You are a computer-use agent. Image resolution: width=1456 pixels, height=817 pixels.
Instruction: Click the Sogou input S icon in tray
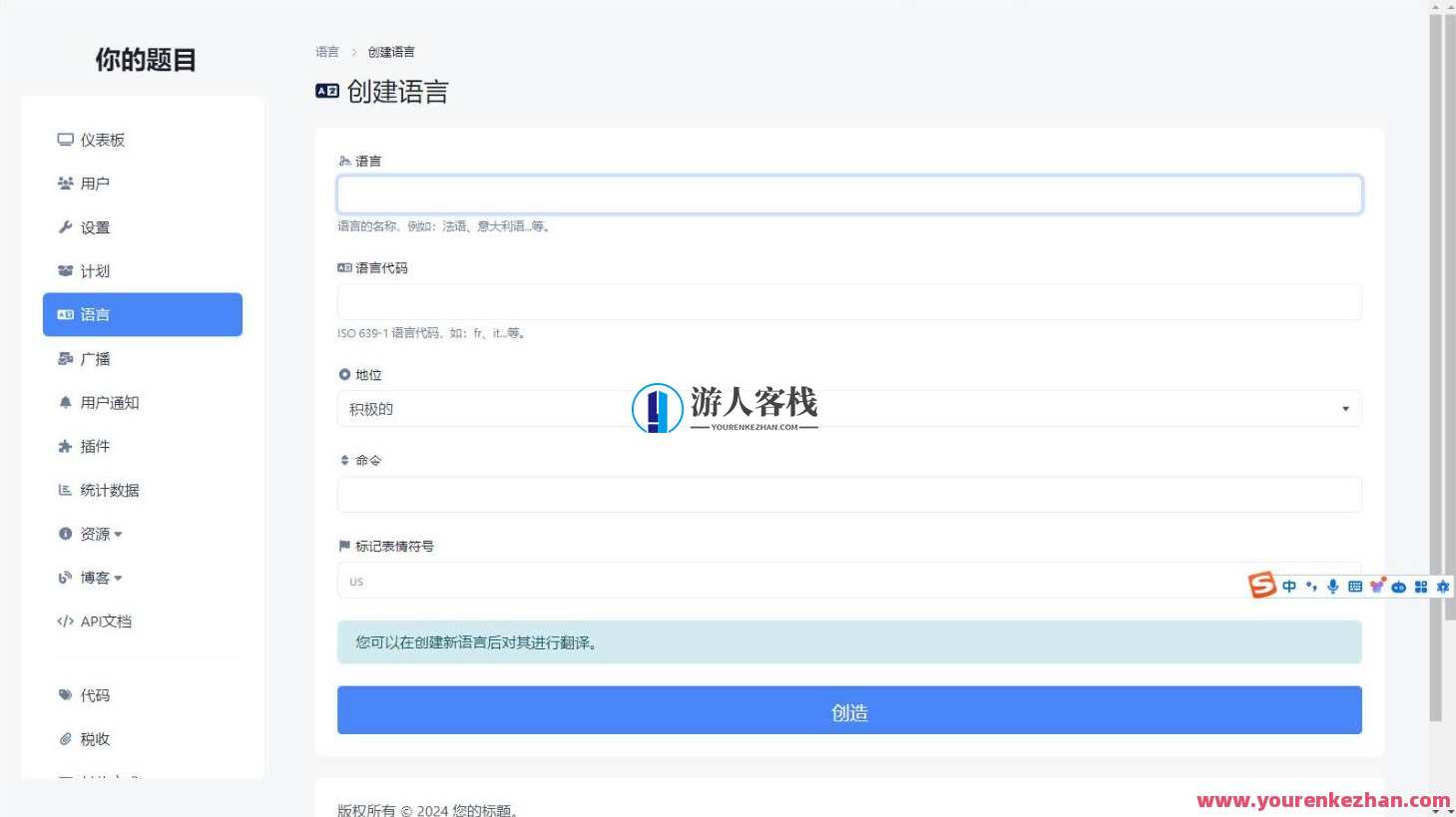coord(1261,587)
